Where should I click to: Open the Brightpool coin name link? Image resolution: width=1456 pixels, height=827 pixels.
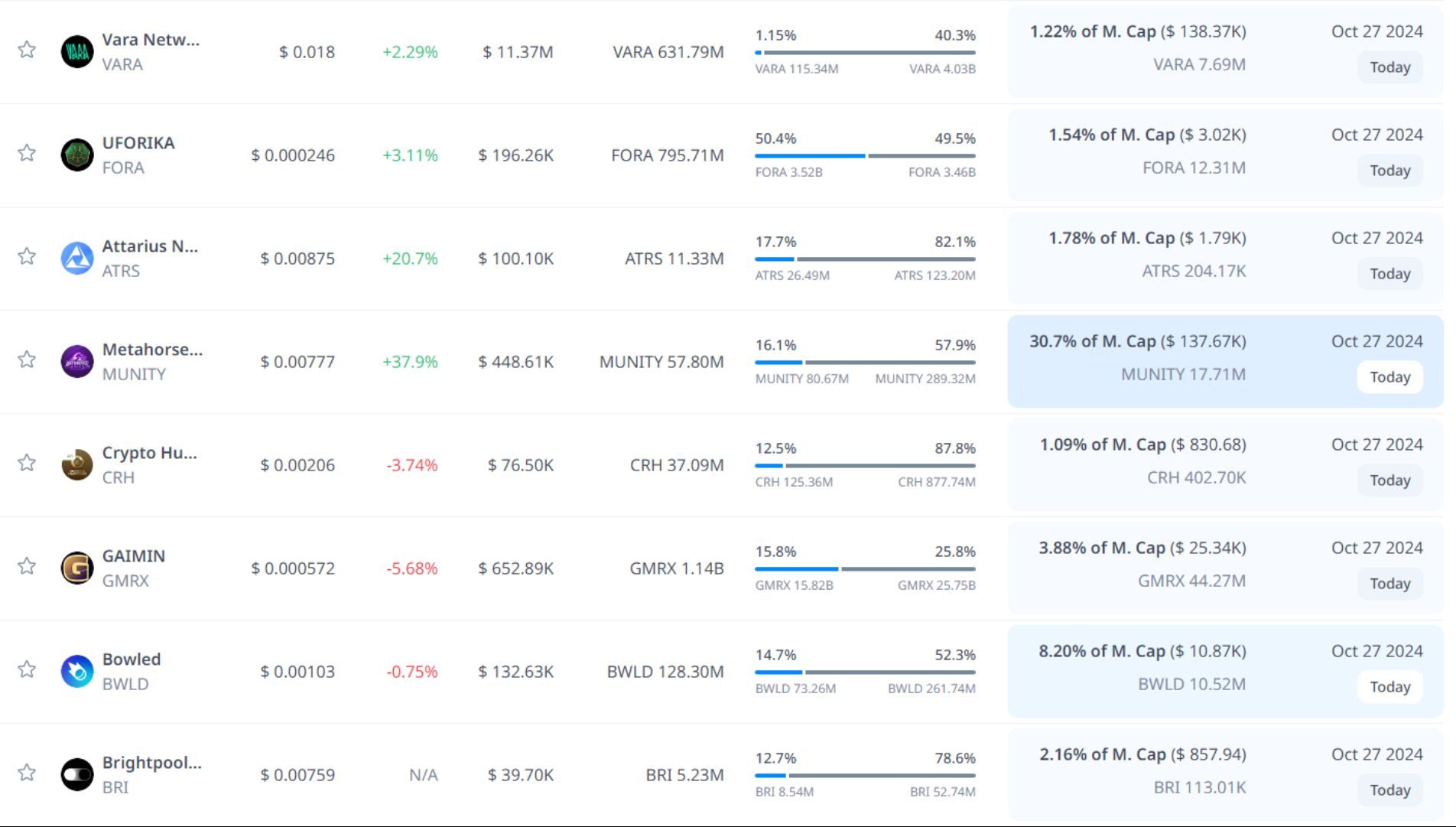tap(151, 763)
